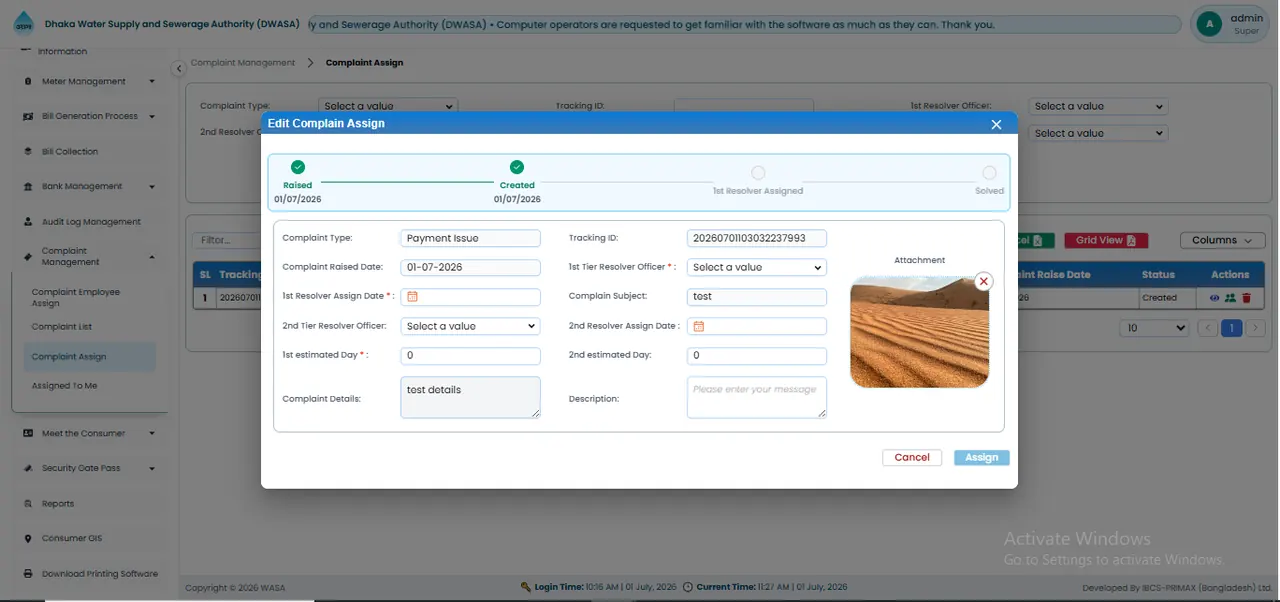
Task: Click the DWASA logo
Action: click(23, 24)
